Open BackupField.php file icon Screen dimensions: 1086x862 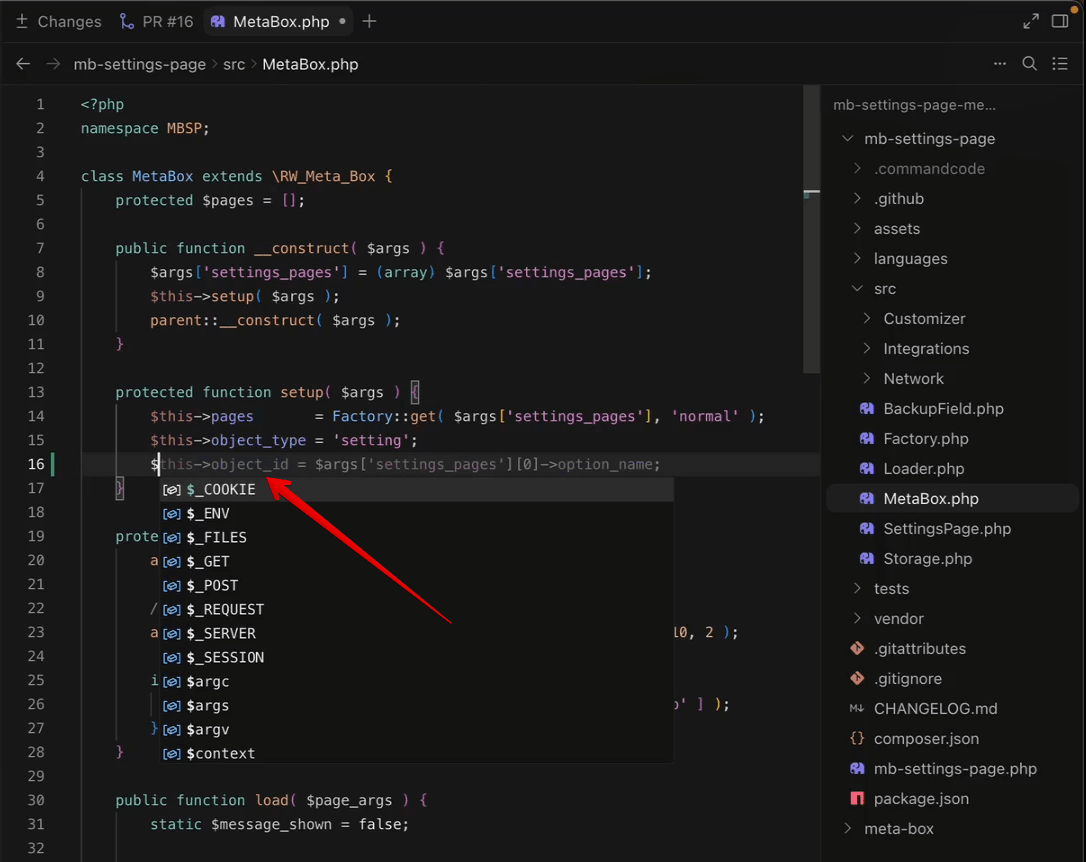(x=866, y=408)
